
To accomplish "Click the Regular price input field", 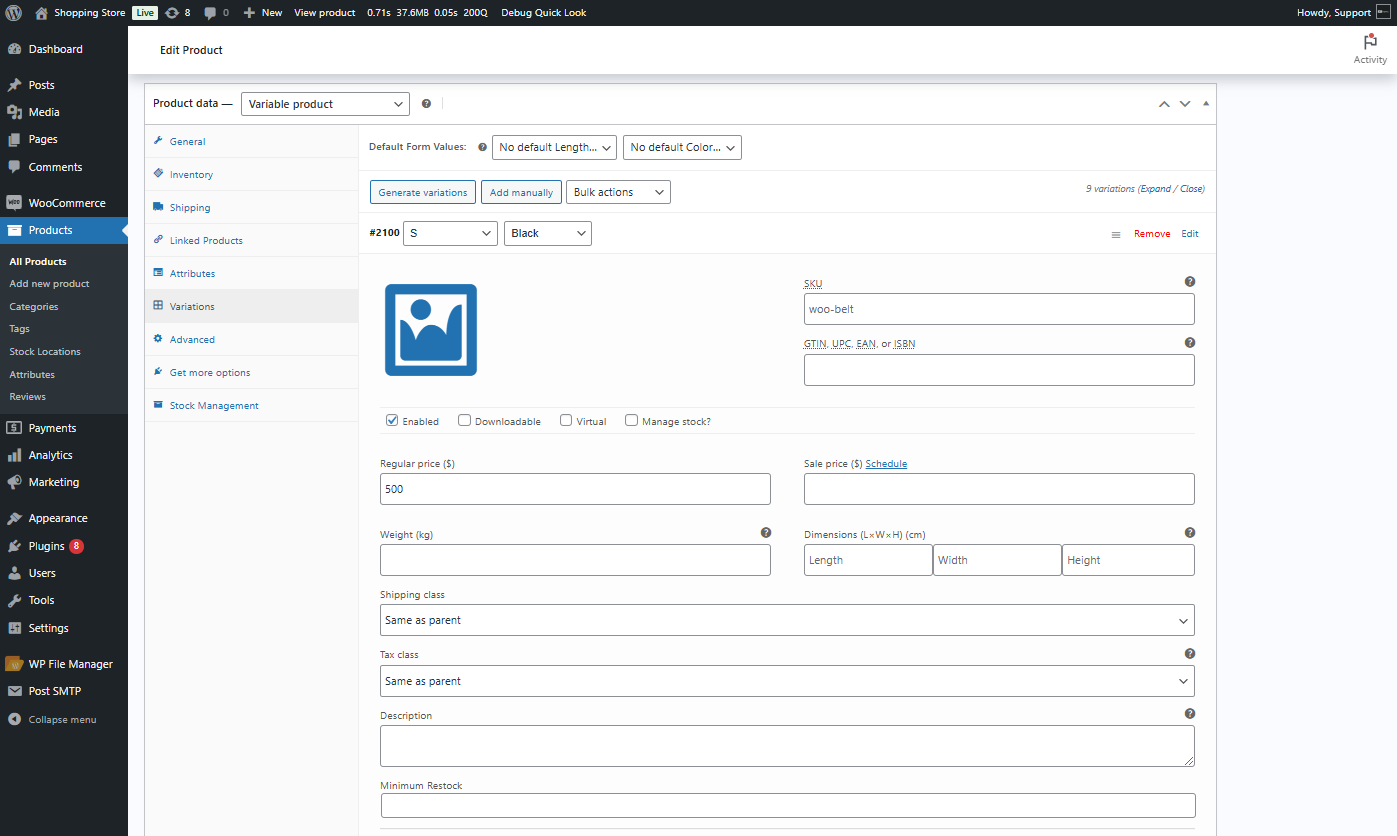I will pyautogui.click(x=575, y=489).
